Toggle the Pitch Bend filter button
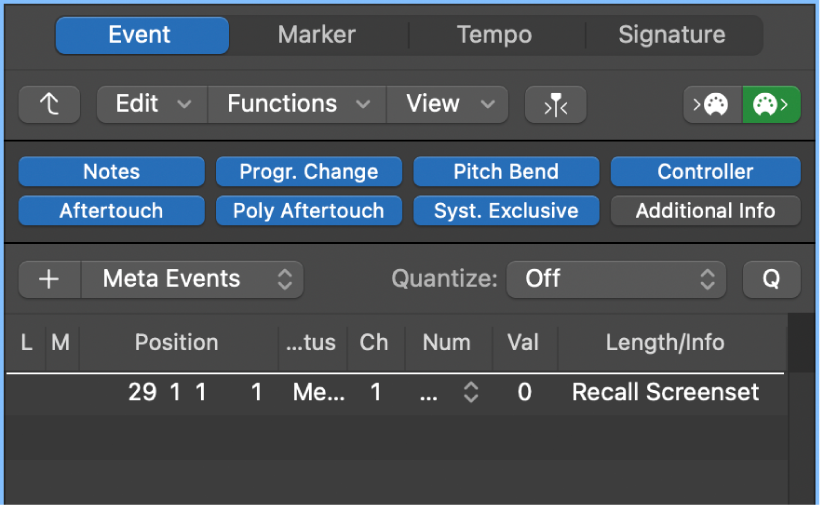Screen dimensions: 822x505 click(506, 171)
